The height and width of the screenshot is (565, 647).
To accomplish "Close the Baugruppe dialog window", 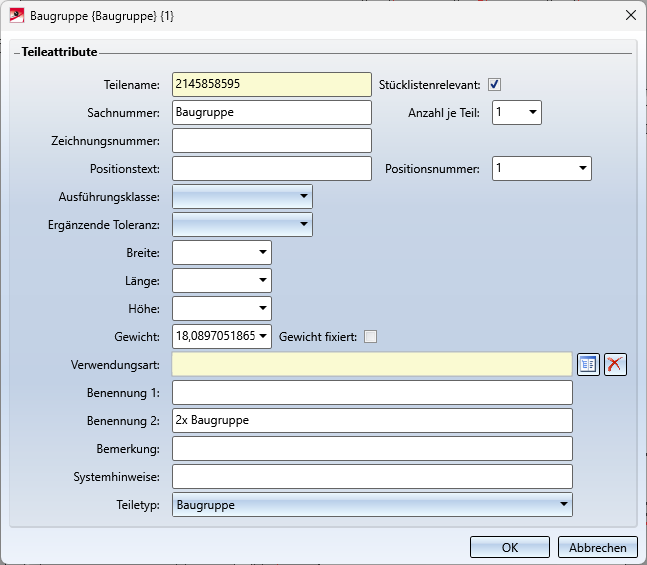I will click(630, 15).
